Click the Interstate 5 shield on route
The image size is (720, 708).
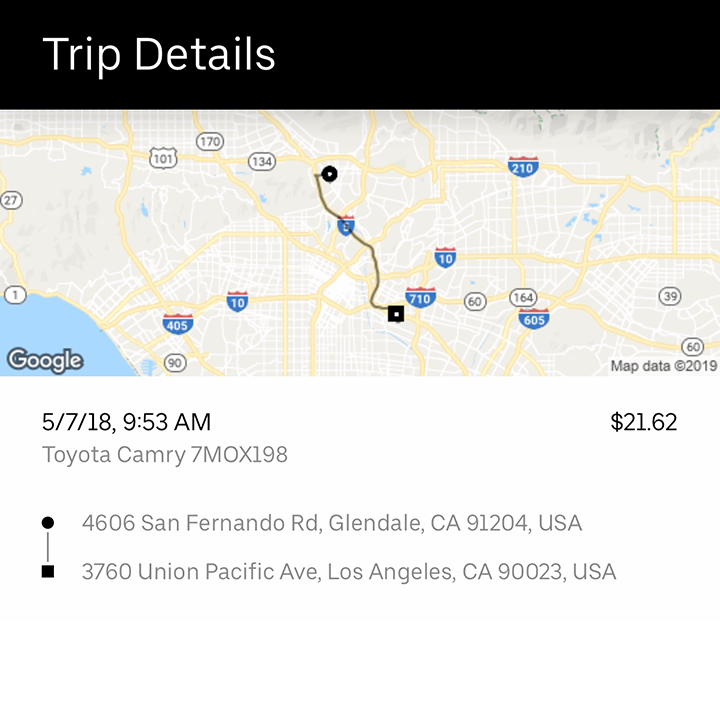pyautogui.click(x=346, y=225)
